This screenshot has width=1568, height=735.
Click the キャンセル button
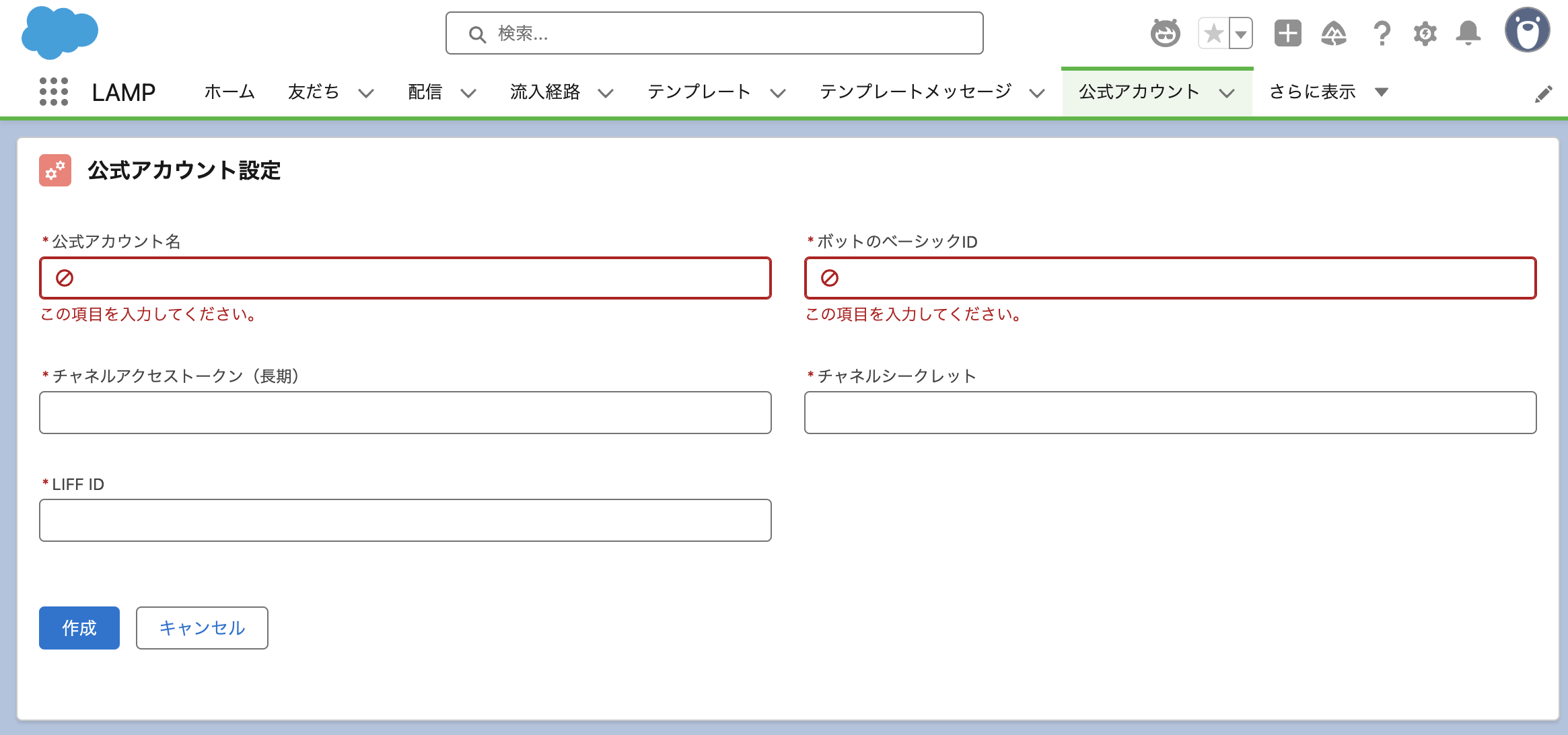coord(202,627)
